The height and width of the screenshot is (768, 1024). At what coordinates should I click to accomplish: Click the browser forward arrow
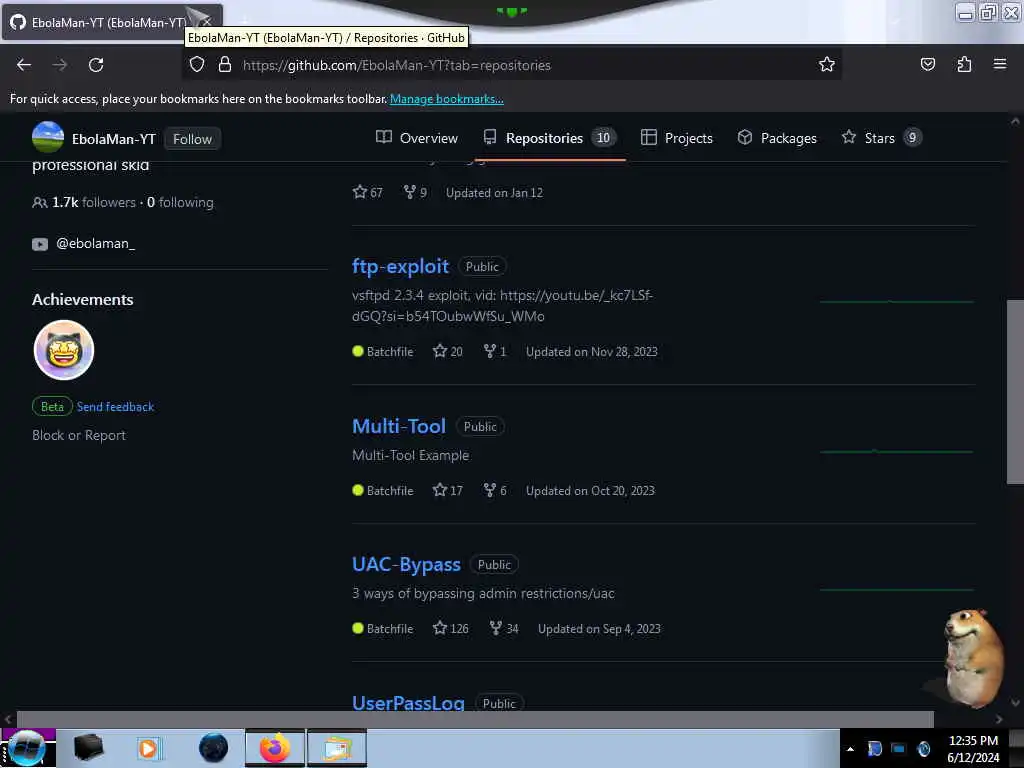pos(60,65)
